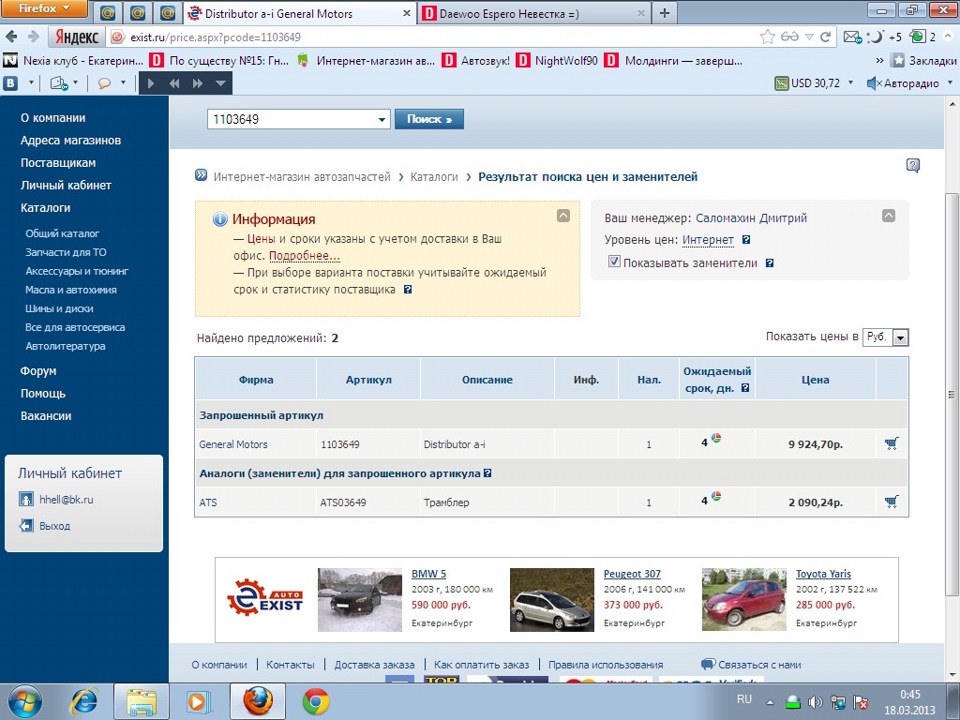Screen dimensions: 960x720
Task: Launch Google Chrome from the taskbar
Action: (316, 702)
